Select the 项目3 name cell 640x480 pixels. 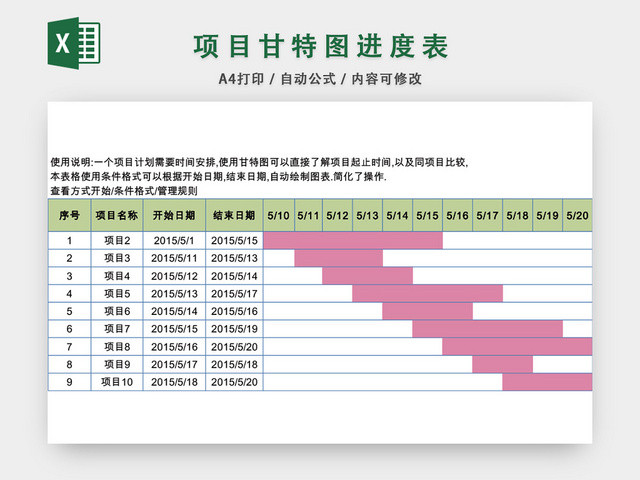tap(117, 258)
